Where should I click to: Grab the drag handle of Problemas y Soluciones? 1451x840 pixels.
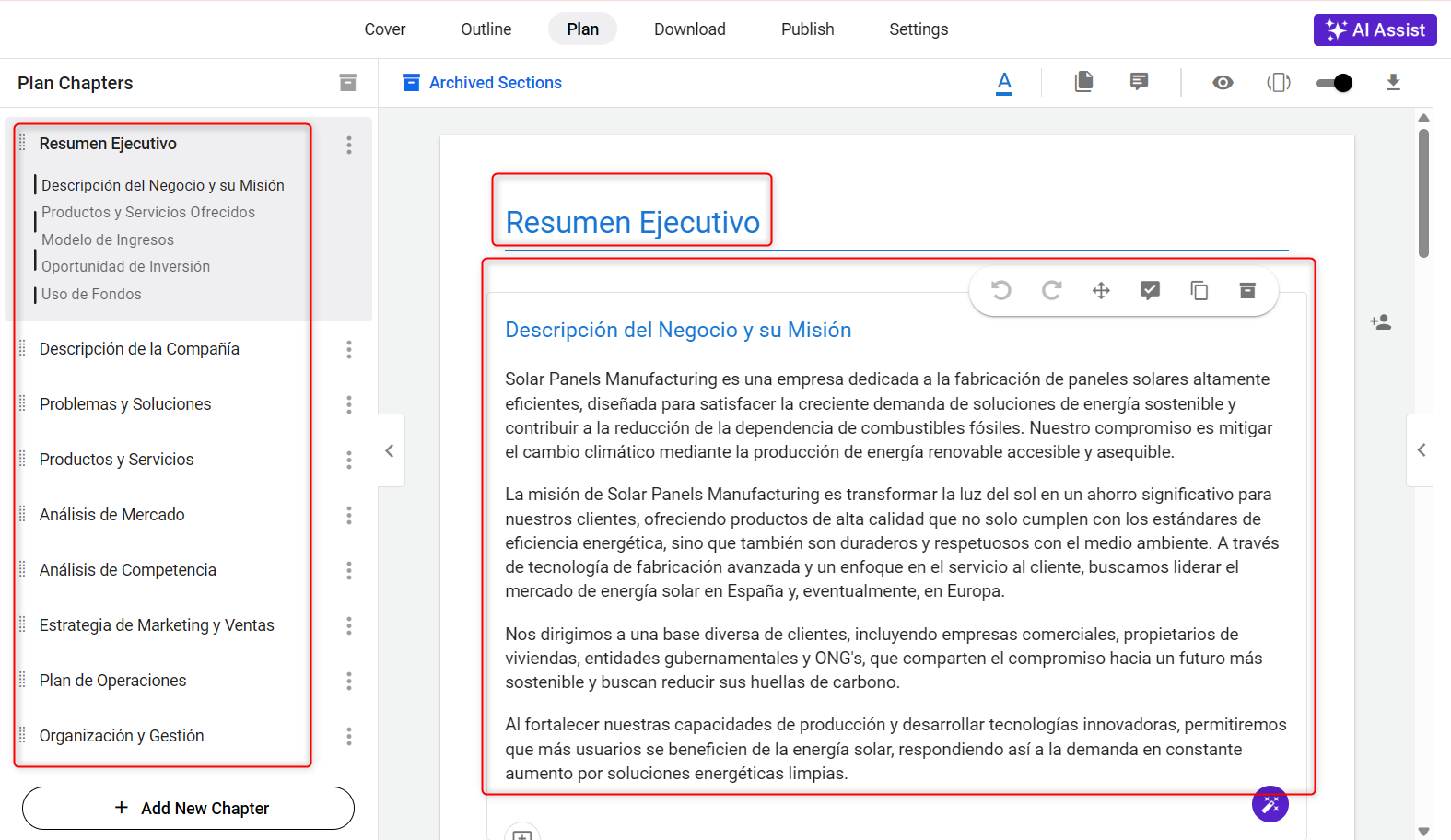point(23,402)
